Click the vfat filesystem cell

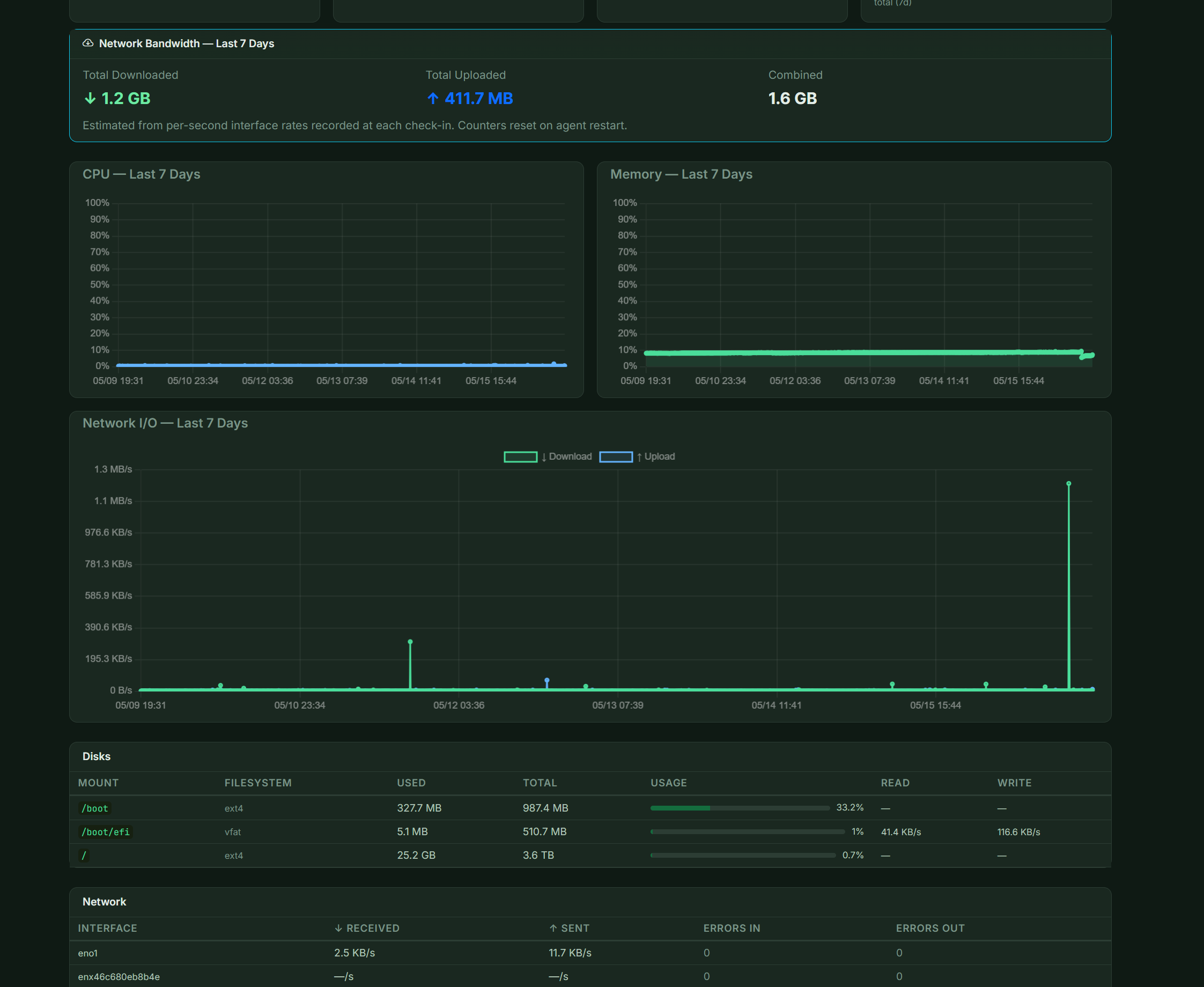233,832
